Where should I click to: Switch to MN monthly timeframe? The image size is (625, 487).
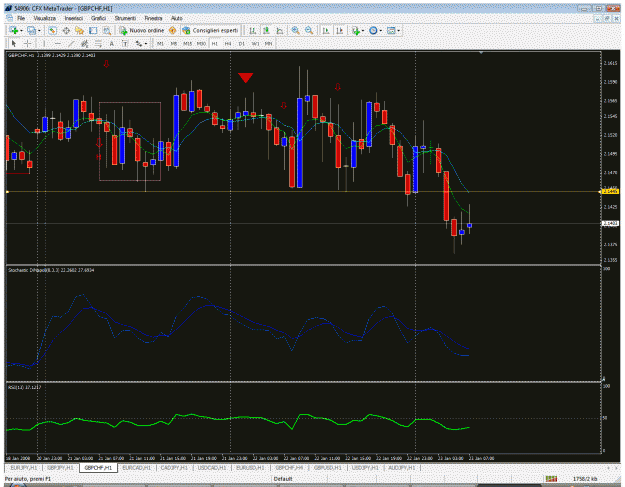click(268, 43)
